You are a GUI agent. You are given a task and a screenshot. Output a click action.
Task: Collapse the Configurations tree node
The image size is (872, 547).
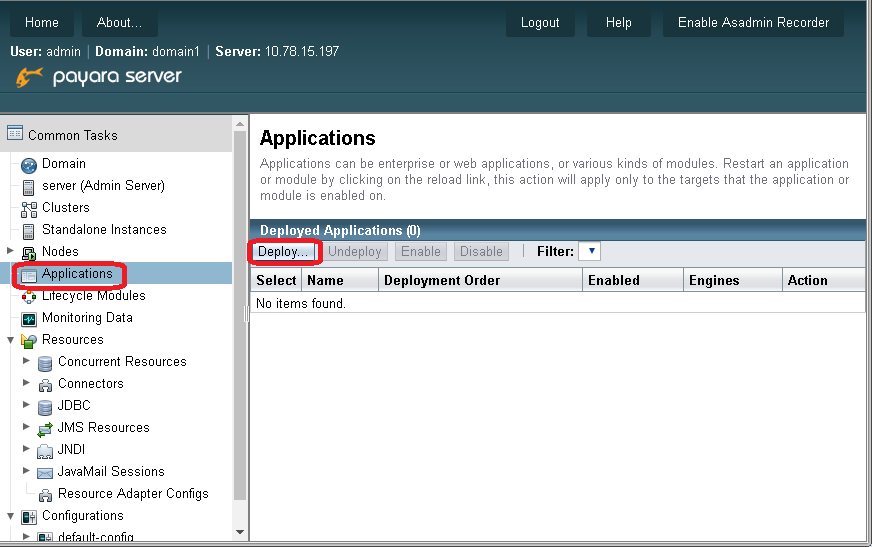pos(10,516)
